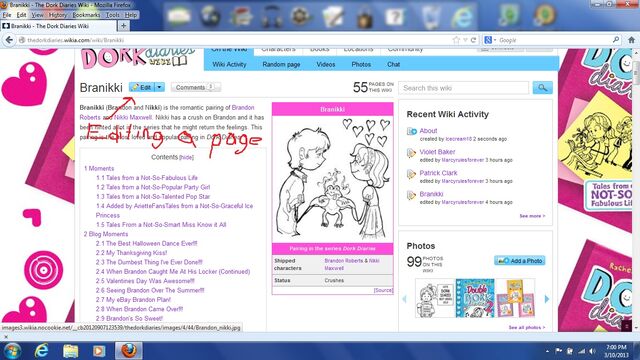Click the Google search magnifier icon
The height and width of the screenshot is (360, 640).
point(616,40)
